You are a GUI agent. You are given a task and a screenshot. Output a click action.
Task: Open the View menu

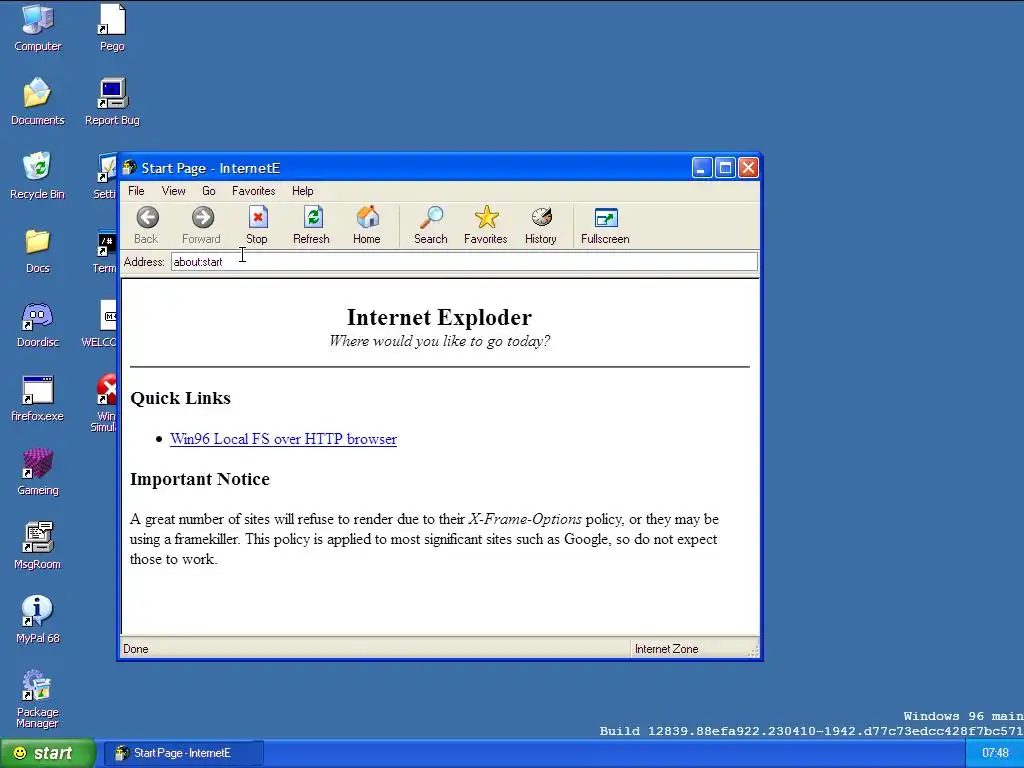(x=174, y=191)
